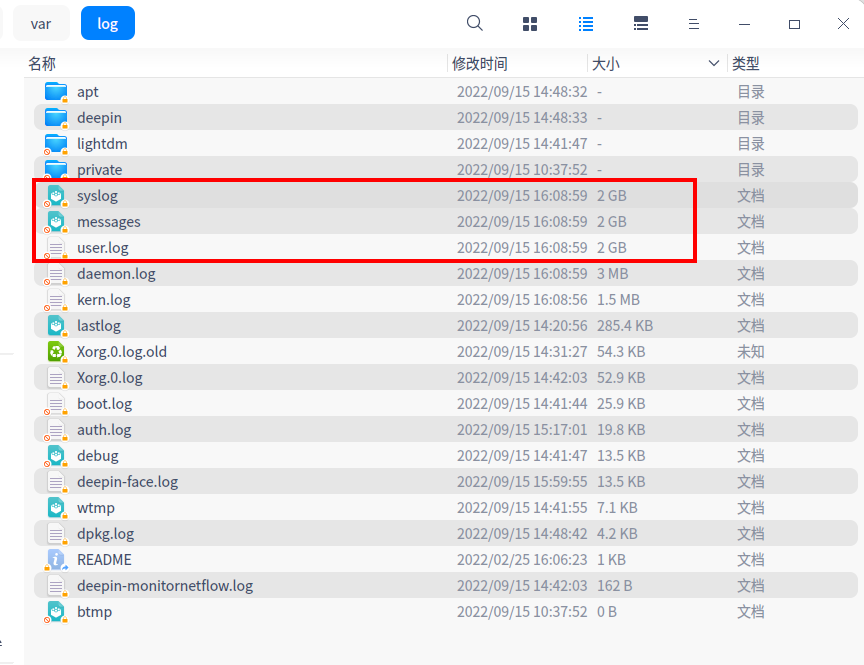Select the messages file icon
This screenshot has width=864, height=665.
click(x=56, y=221)
